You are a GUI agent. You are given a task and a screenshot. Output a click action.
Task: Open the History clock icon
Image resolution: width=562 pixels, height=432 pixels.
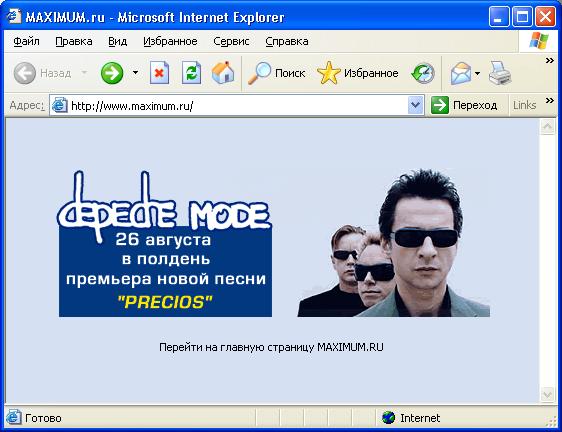(x=423, y=73)
